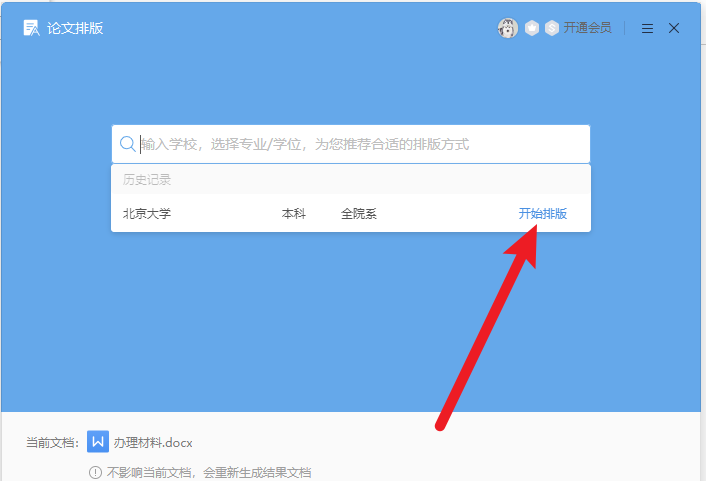Click the 办理材料.docx file name
Image resolution: width=706 pixels, height=481 pixels.
[153, 443]
